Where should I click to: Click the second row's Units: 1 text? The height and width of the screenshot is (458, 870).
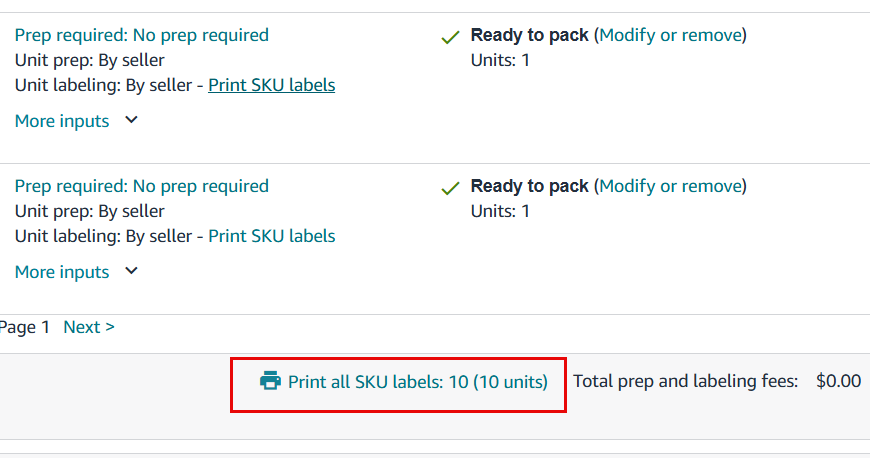pos(500,211)
